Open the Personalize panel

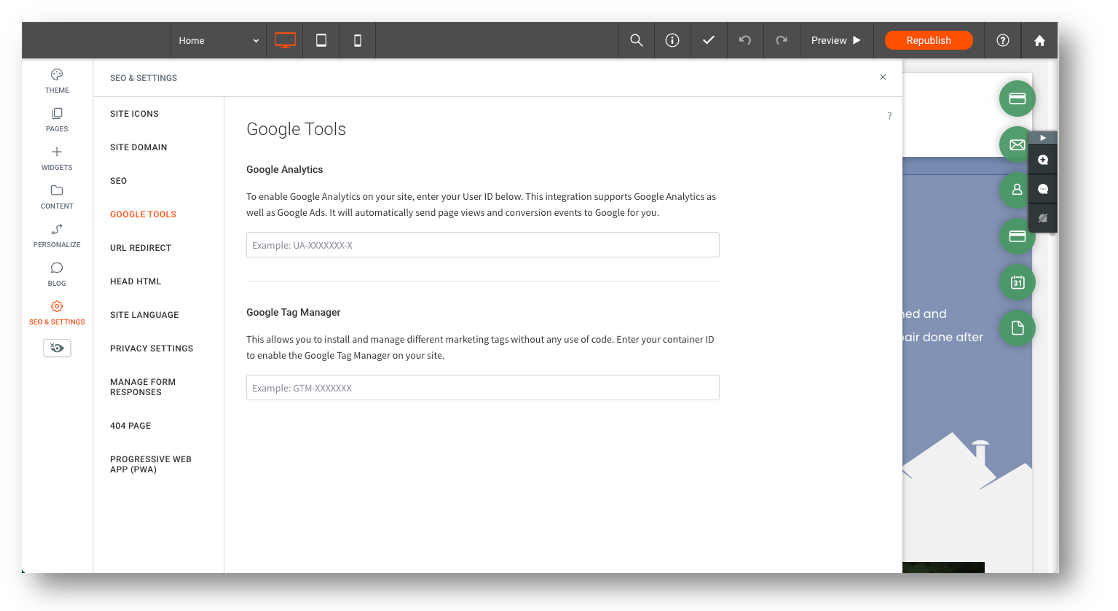point(57,235)
